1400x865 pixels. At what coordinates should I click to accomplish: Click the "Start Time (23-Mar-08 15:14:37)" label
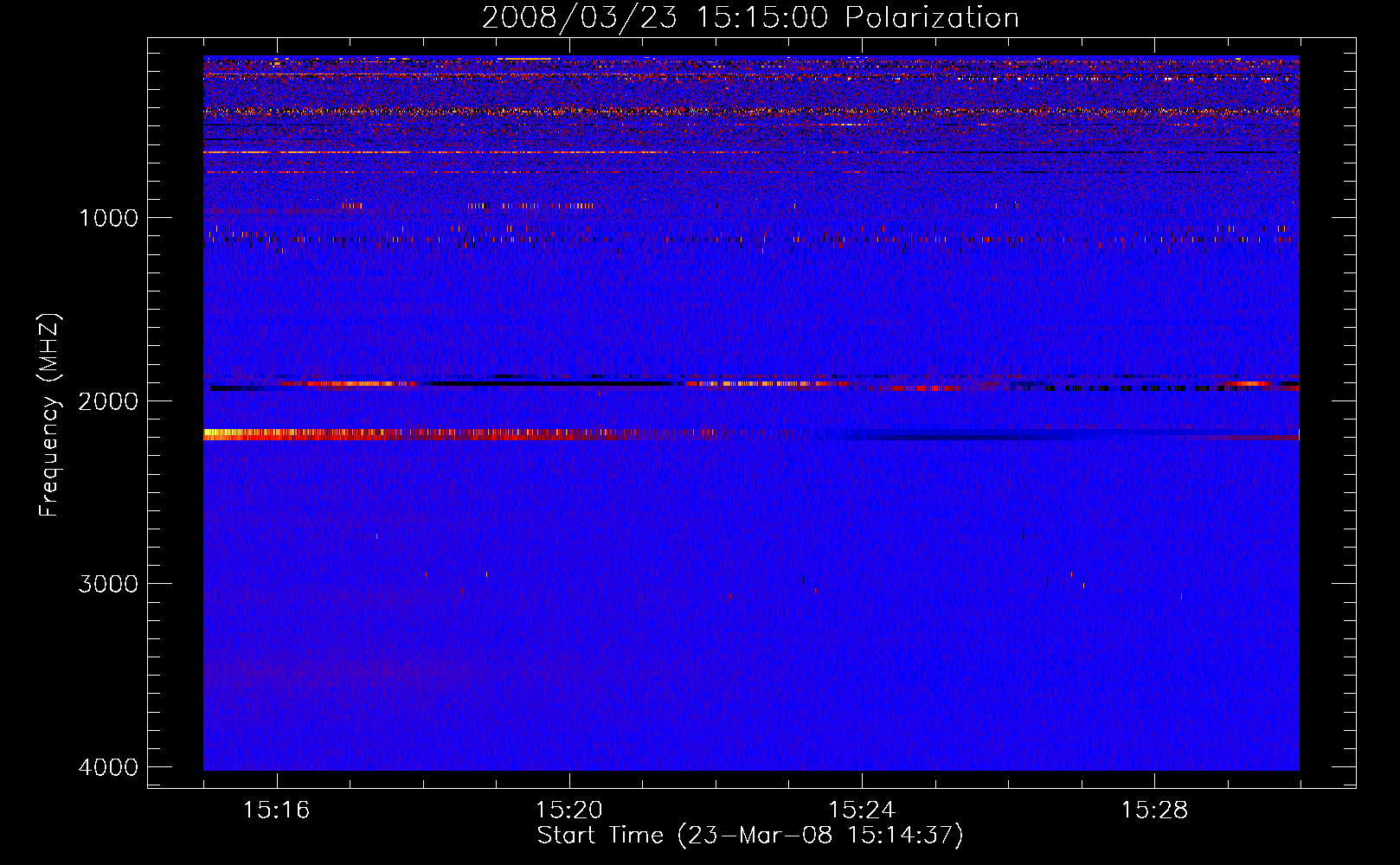750,836
